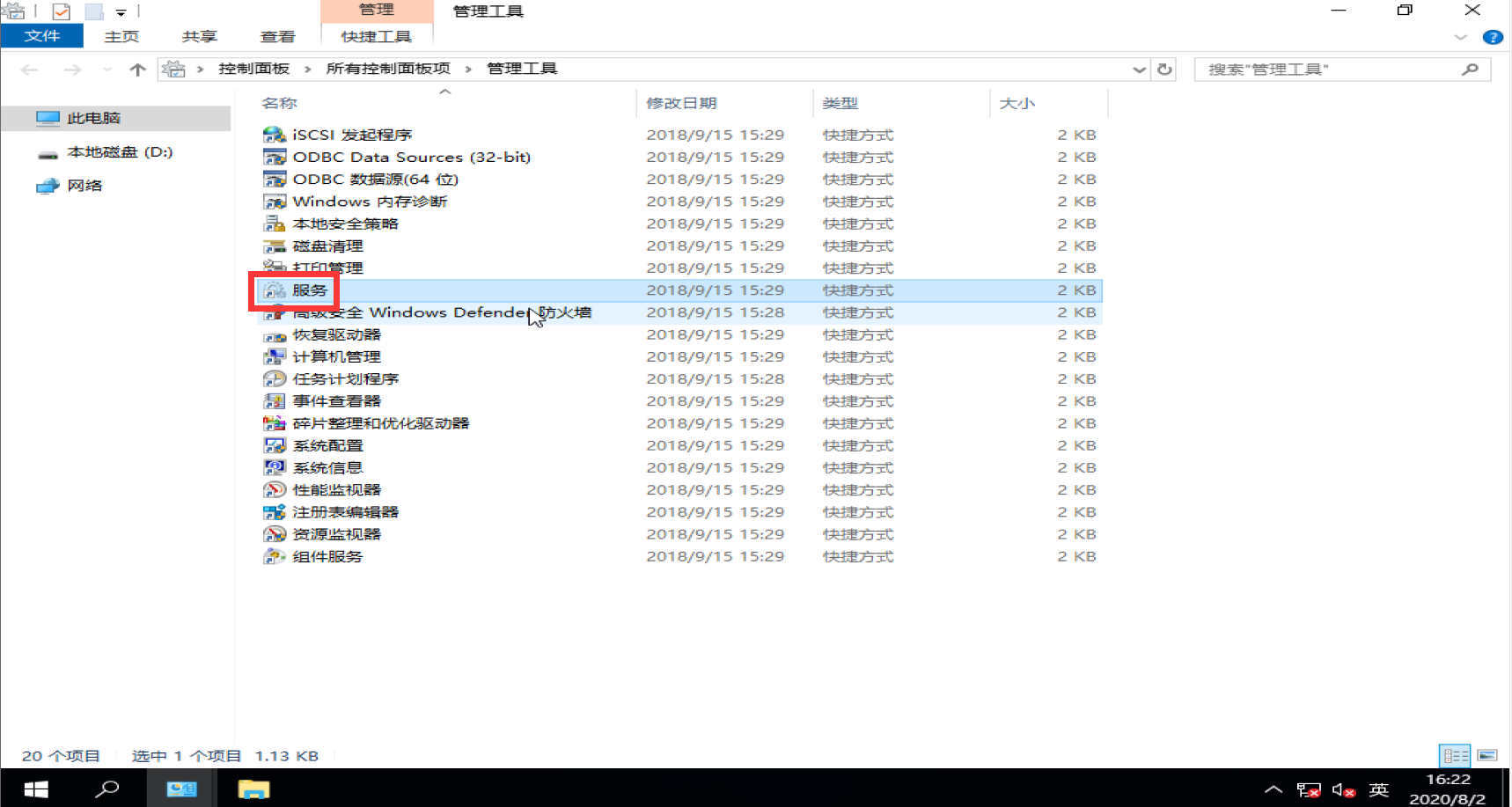Toggle the 英 input language indicator
The width and height of the screenshot is (1512, 807).
point(1379,789)
